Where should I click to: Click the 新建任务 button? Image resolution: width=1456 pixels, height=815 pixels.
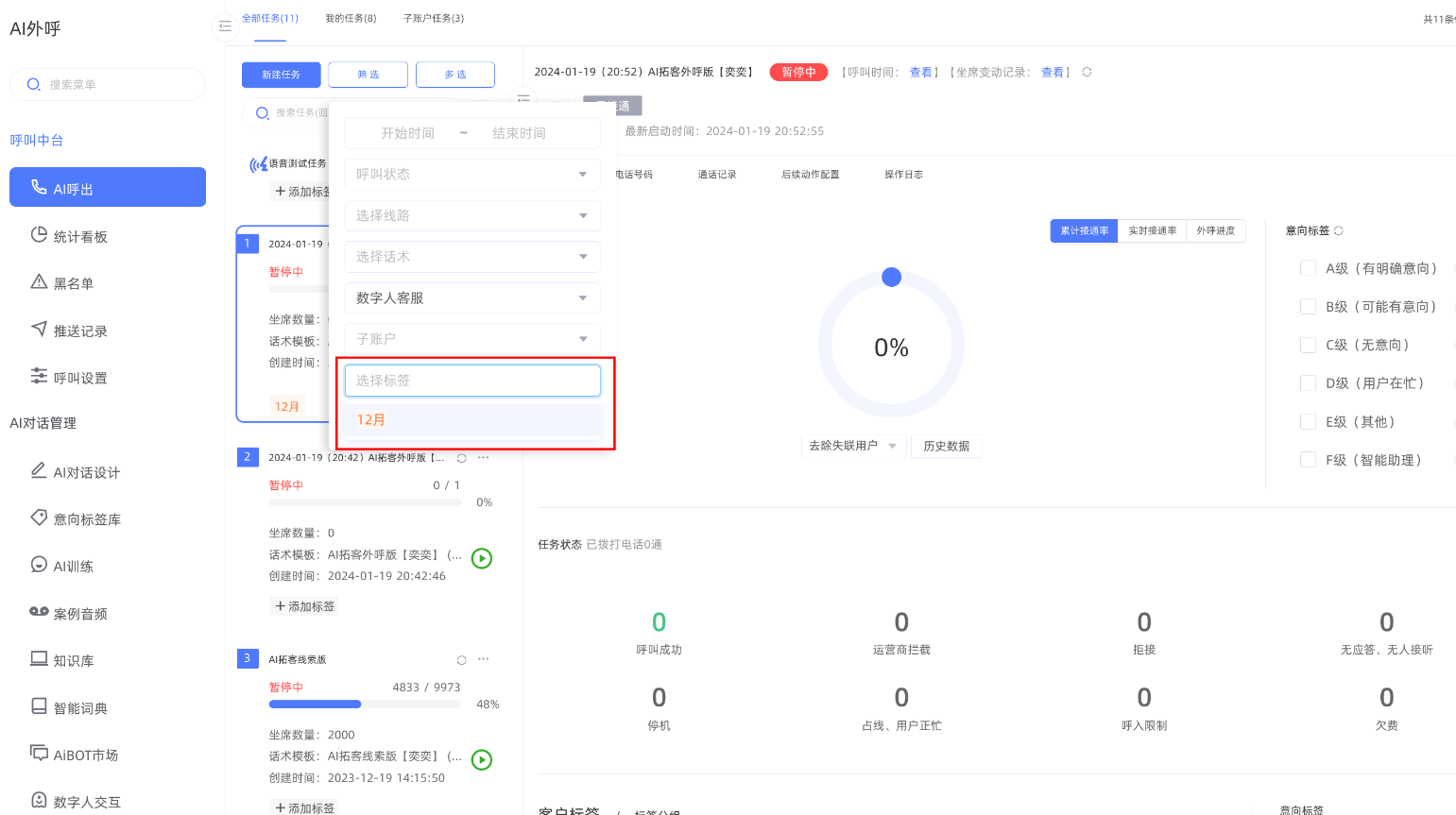point(282,75)
